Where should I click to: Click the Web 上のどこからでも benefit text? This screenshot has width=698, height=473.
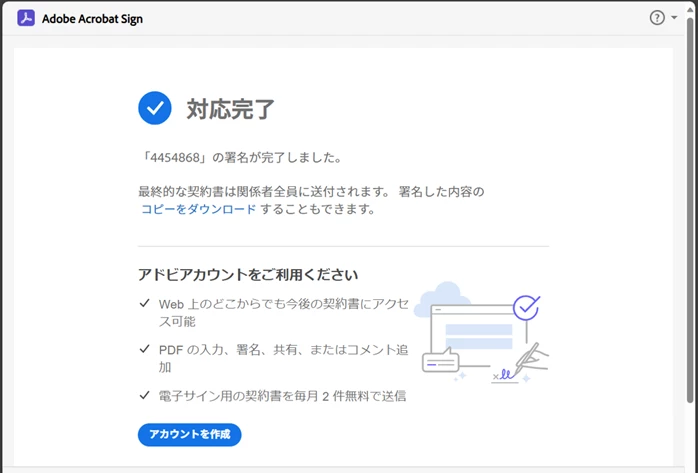click(284, 312)
